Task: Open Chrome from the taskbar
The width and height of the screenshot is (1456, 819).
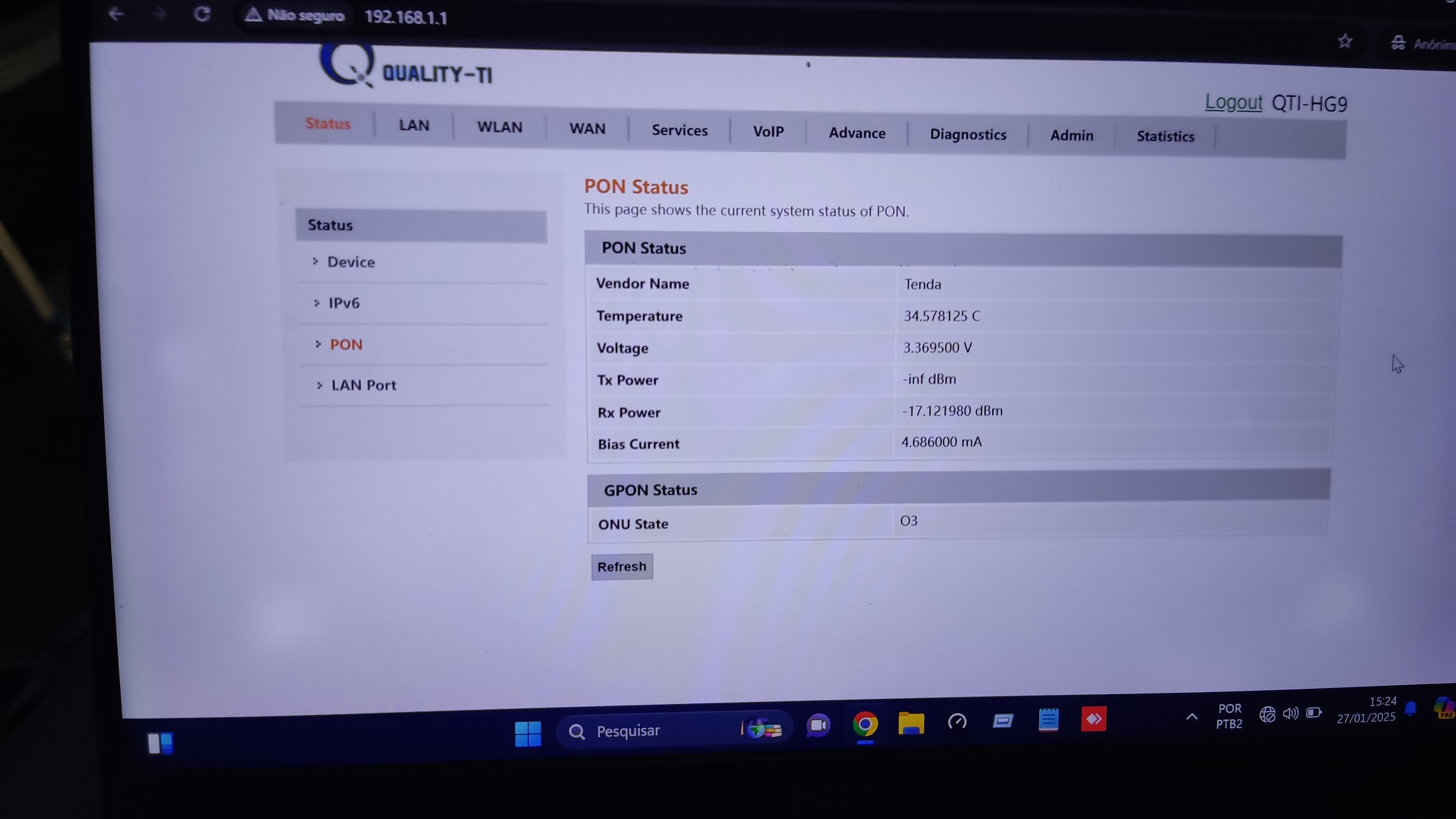Action: pos(865,724)
